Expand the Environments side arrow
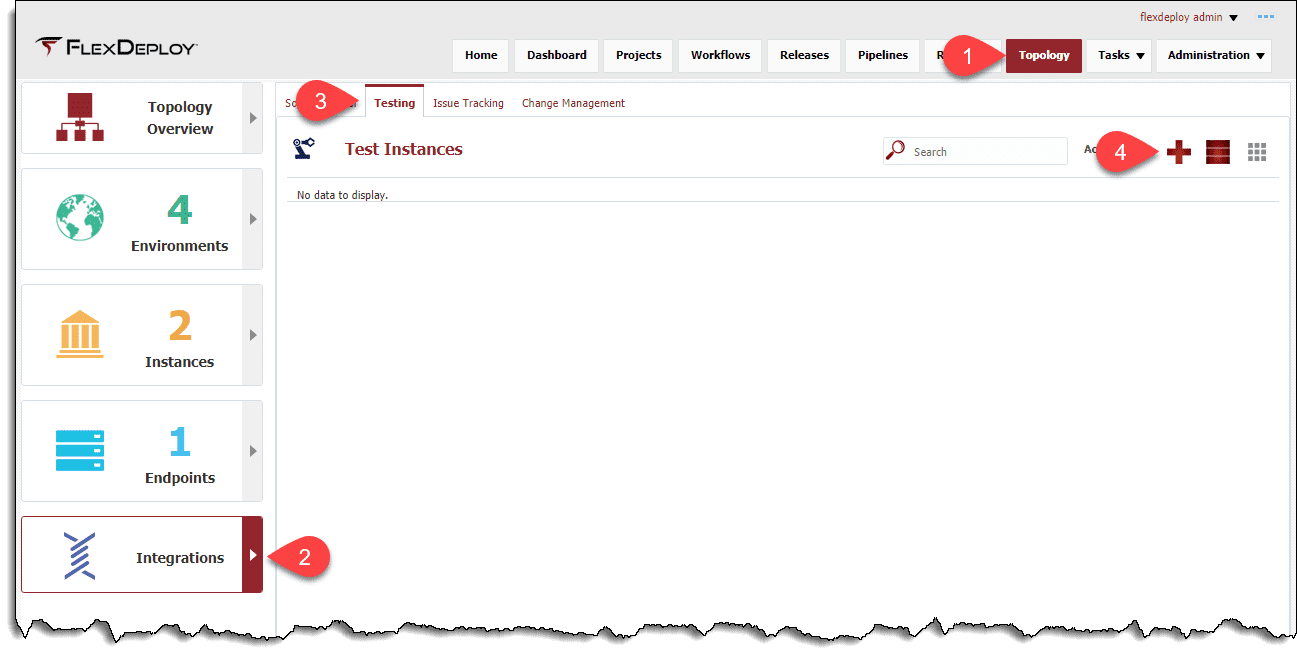Image resolution: width=1297 pixels, height=663 pixels. (253, 219)
